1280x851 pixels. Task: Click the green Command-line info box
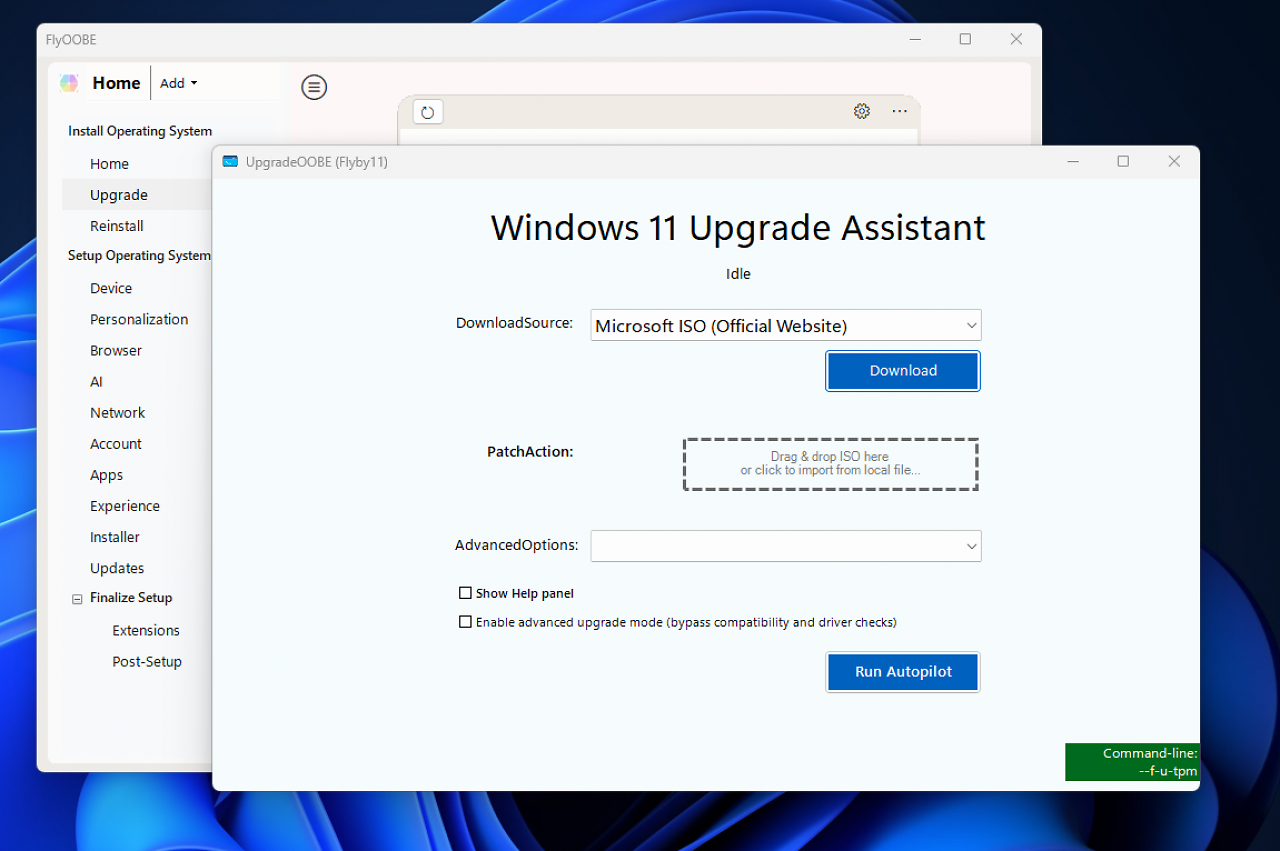tap(1132, 762)
